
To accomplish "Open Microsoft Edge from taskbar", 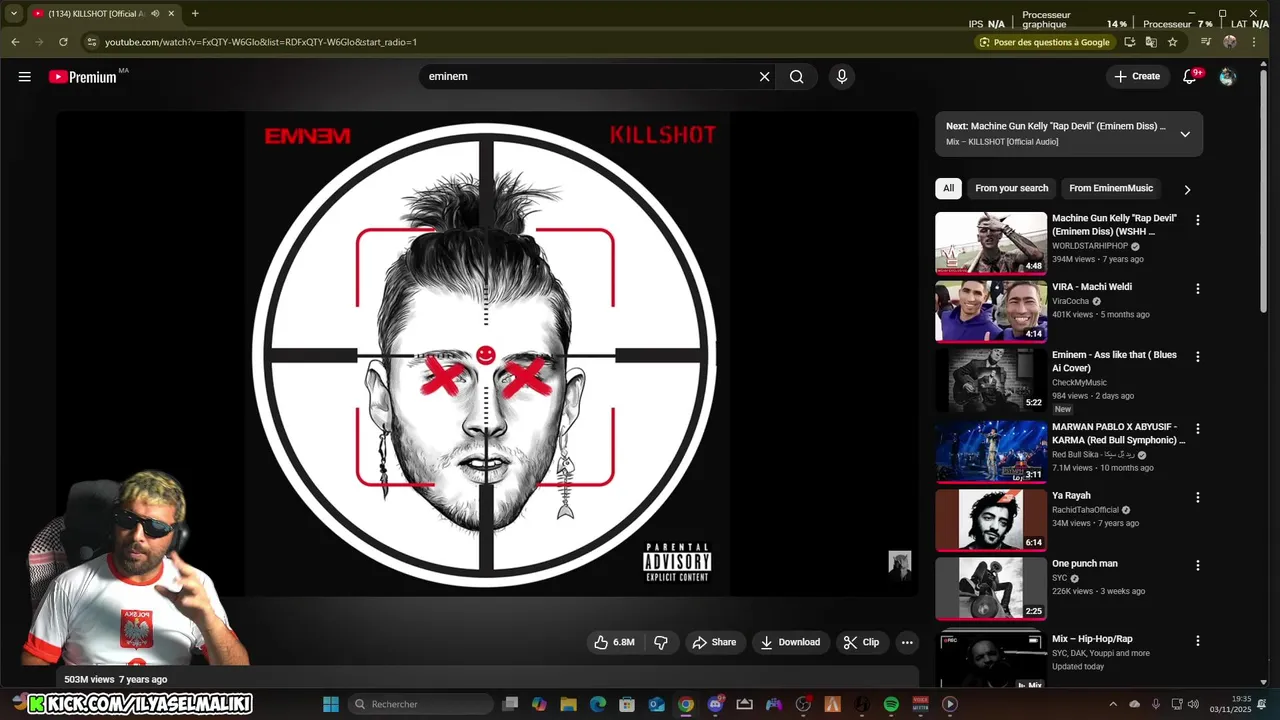I will tap(598, 704).
